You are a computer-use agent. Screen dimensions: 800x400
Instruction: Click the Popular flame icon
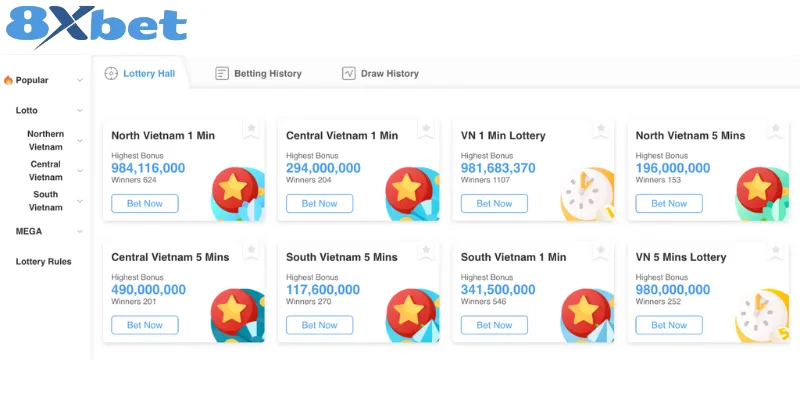click(8, 80)
